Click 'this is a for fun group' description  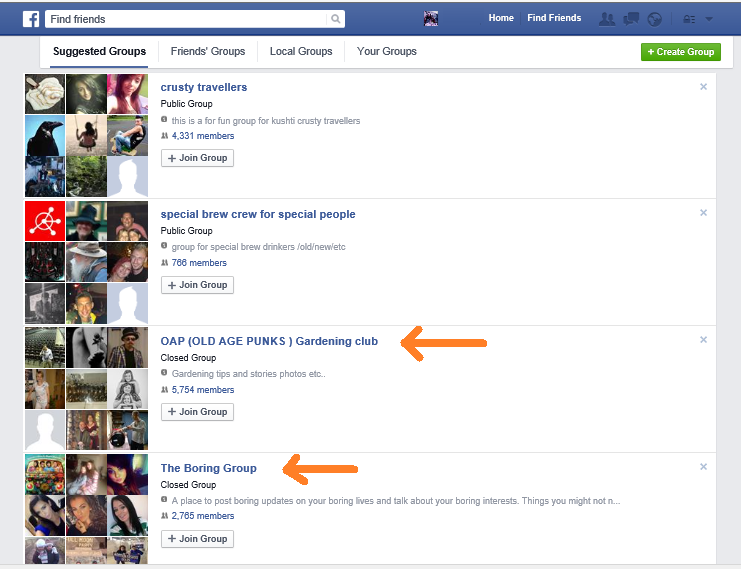(x=266, y=121)
